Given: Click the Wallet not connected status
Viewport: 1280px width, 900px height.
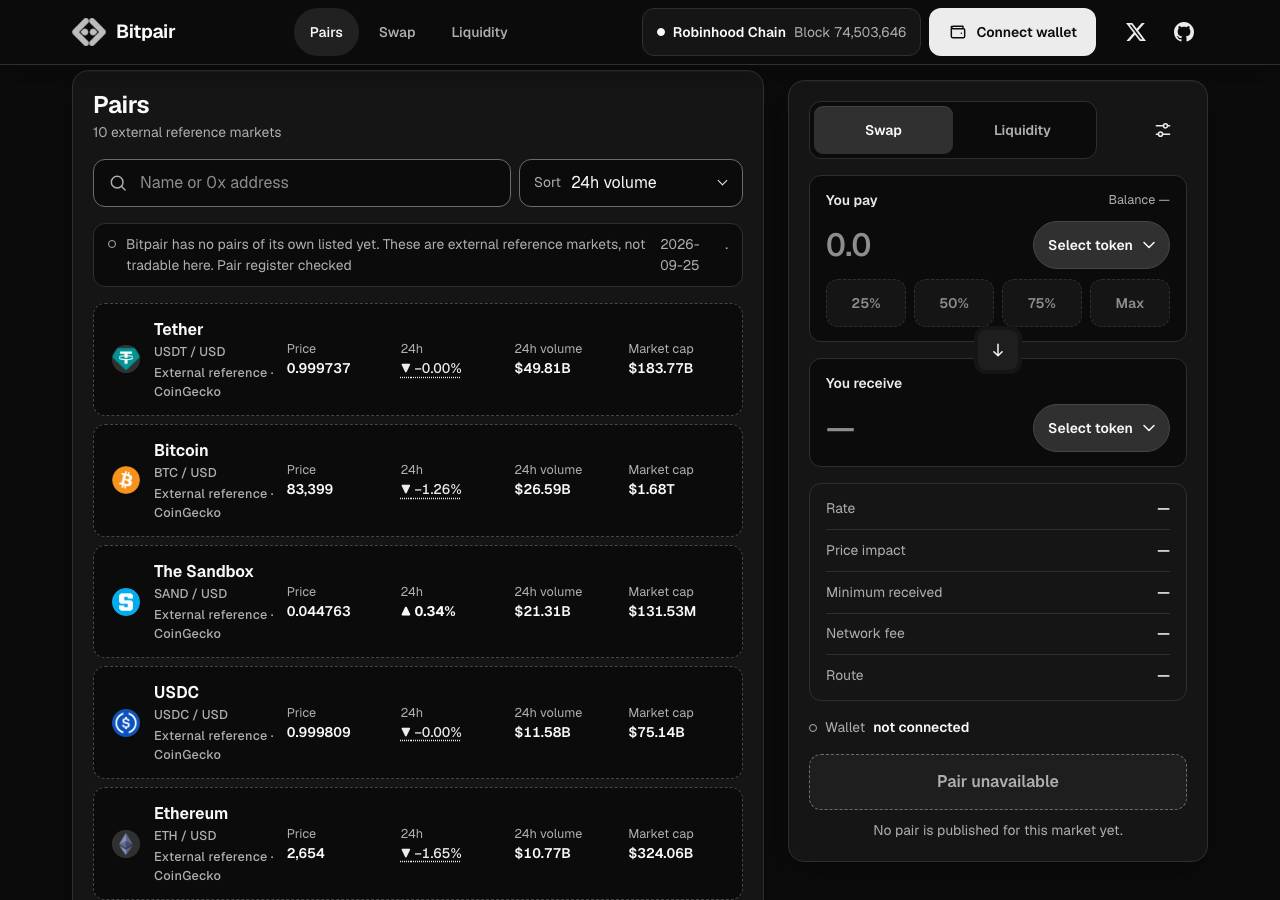Looking at the screenshot, I should pos(889,727).
